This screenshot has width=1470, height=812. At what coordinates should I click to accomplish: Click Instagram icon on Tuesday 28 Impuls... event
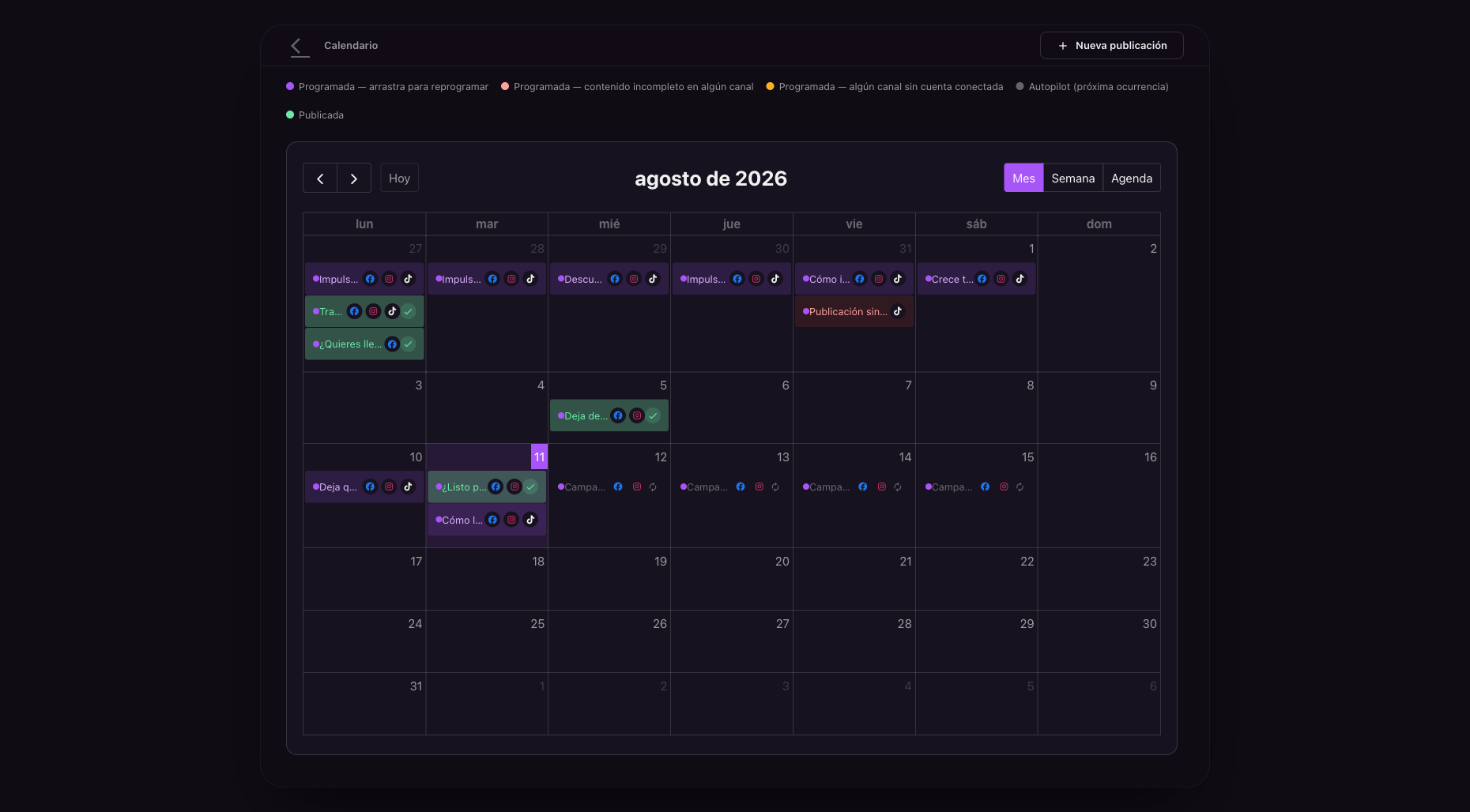coord(511,279)
